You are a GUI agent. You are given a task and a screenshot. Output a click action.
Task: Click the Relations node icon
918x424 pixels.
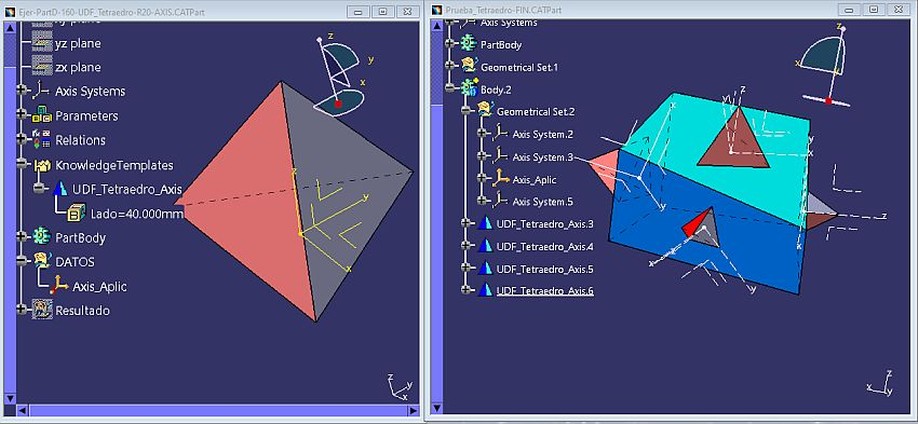(x=41, y=140)
